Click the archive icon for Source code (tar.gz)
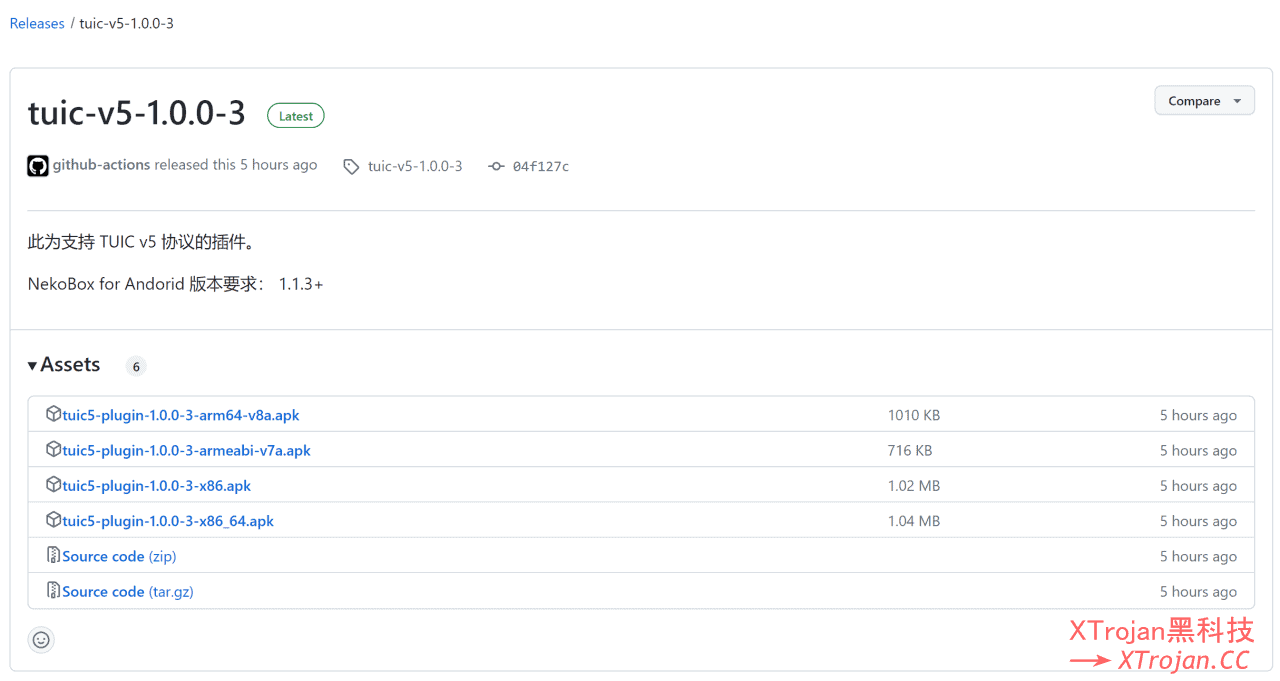1280x681 pixels. 54,591
